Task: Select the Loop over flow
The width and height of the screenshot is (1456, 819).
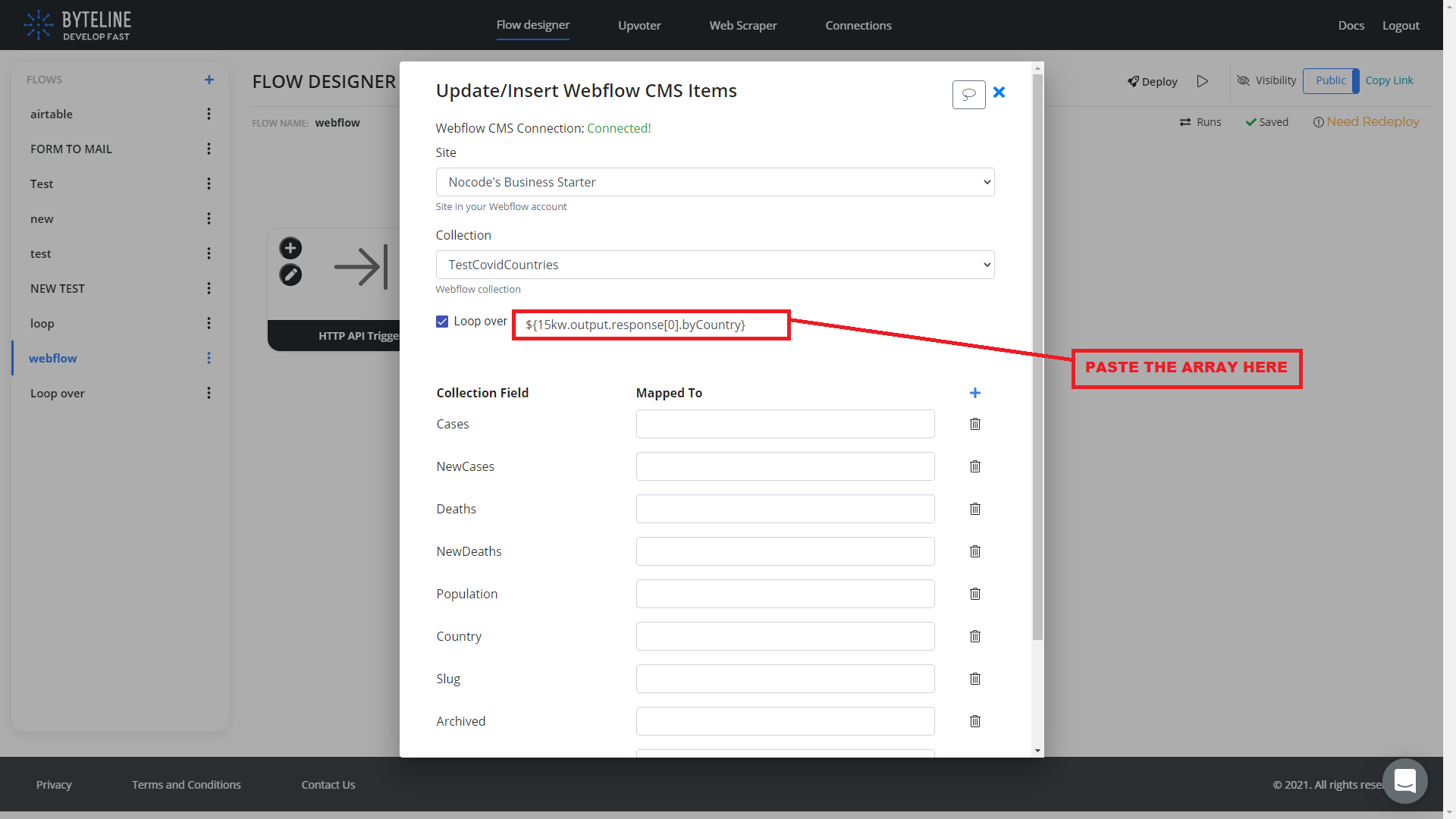Action: [x=58, y=393]
